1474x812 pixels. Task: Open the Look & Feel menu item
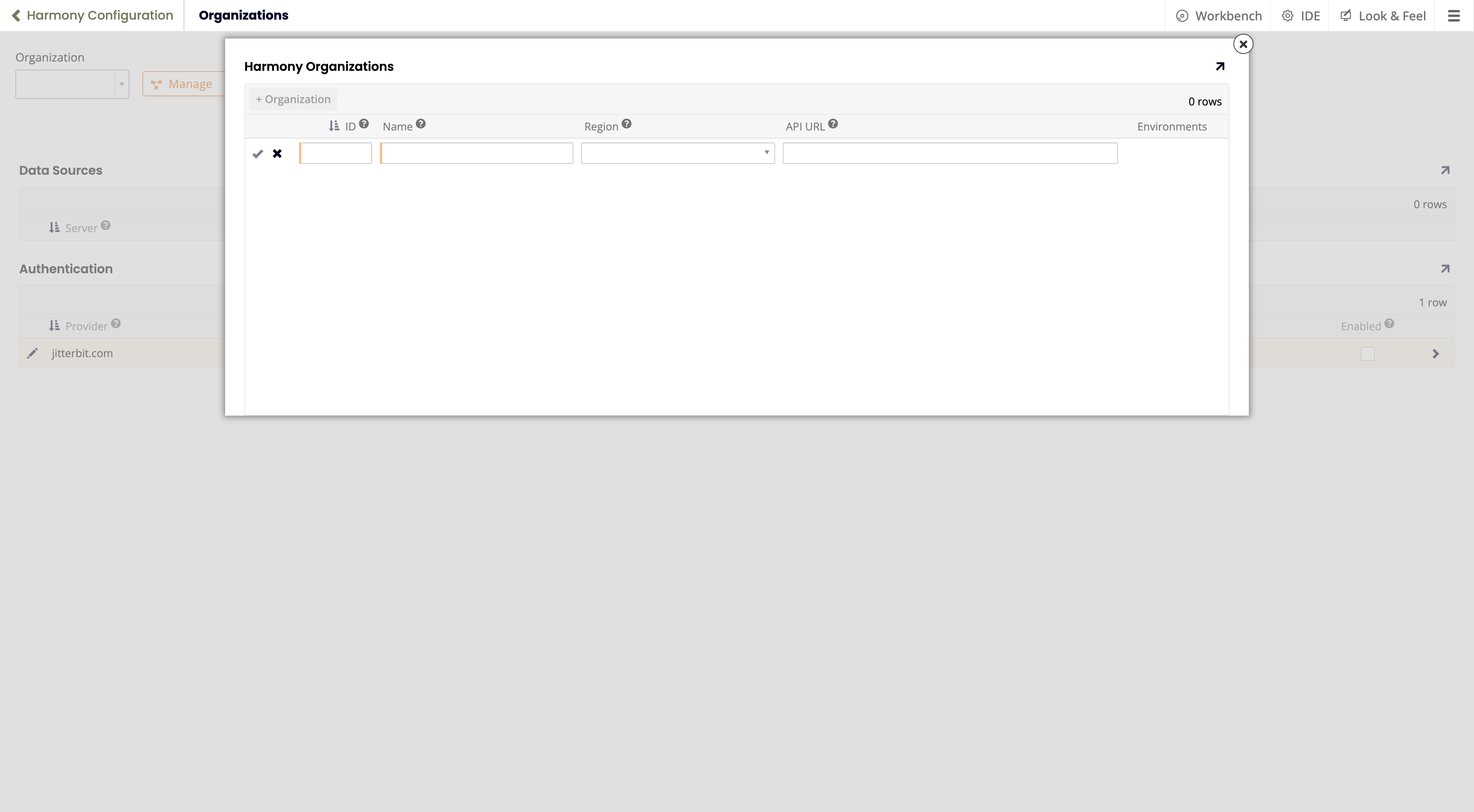coord(1383,15)
